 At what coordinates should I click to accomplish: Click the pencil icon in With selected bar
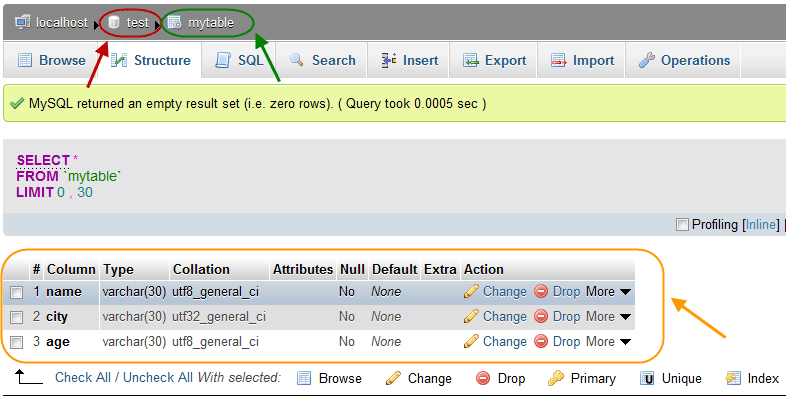[393, 378]
